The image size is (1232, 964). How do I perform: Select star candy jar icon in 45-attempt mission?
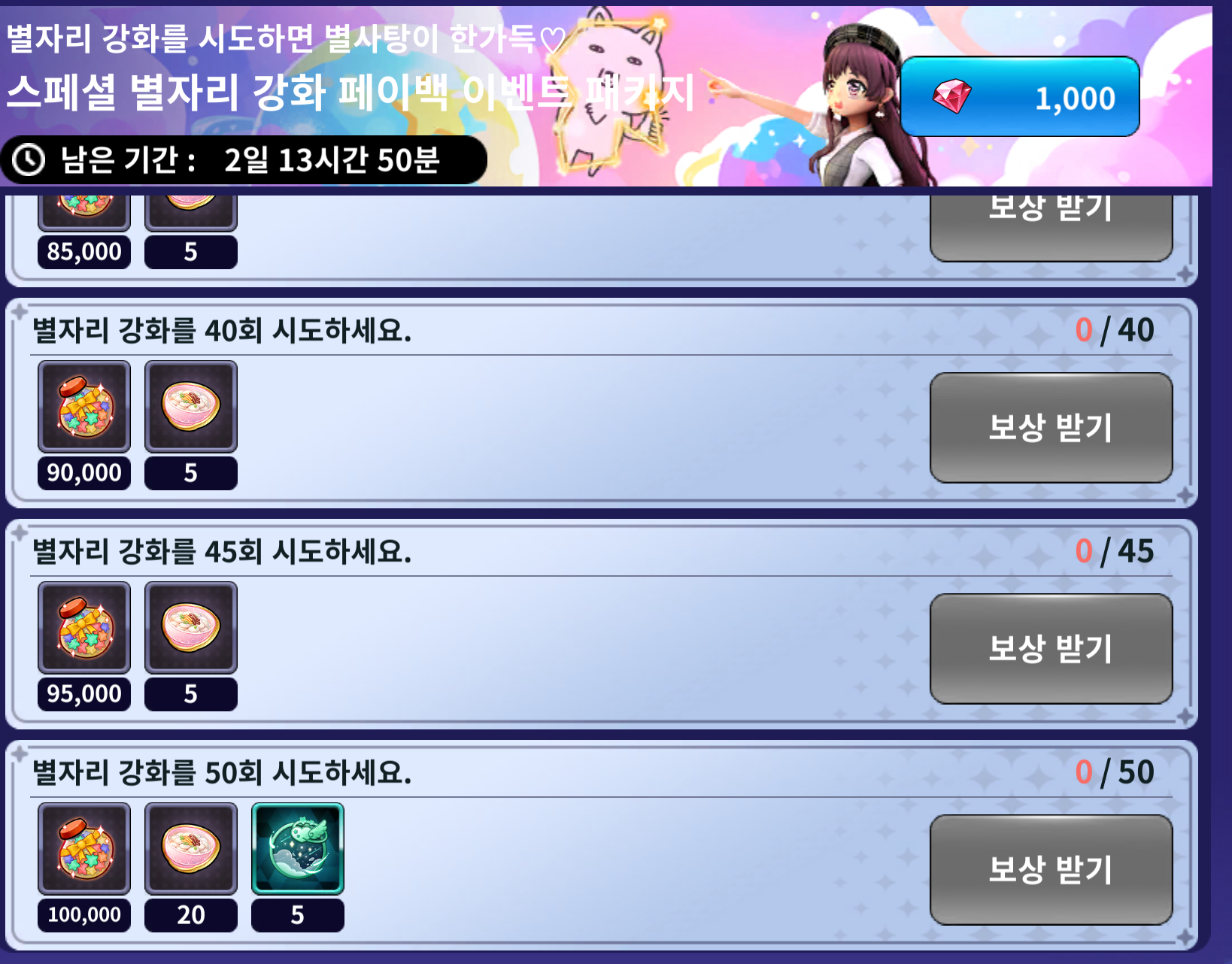point(84,628)
